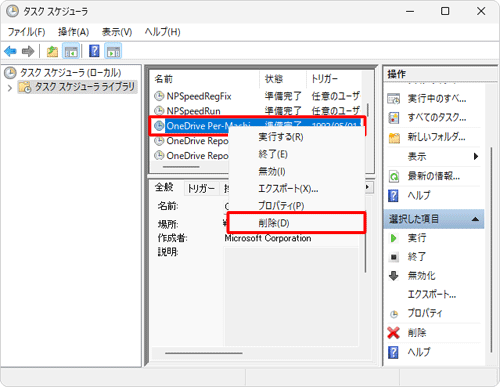Click the green 実行 play icon
This screenshot has height=387, width=500.
(x=394, y=238)
